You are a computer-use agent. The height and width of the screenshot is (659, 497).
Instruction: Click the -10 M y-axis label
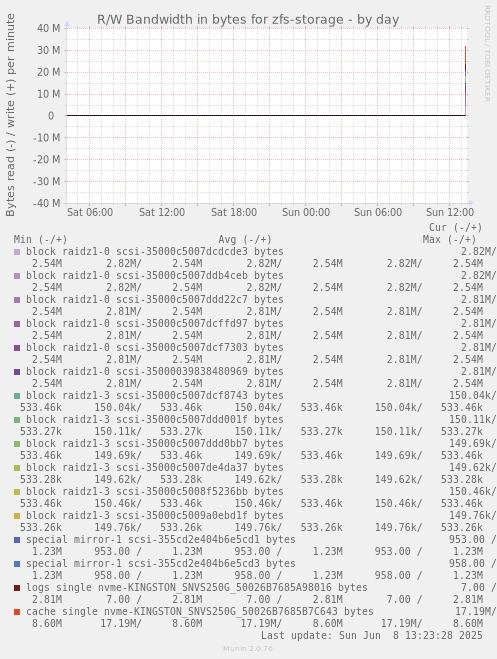(47, 137)
